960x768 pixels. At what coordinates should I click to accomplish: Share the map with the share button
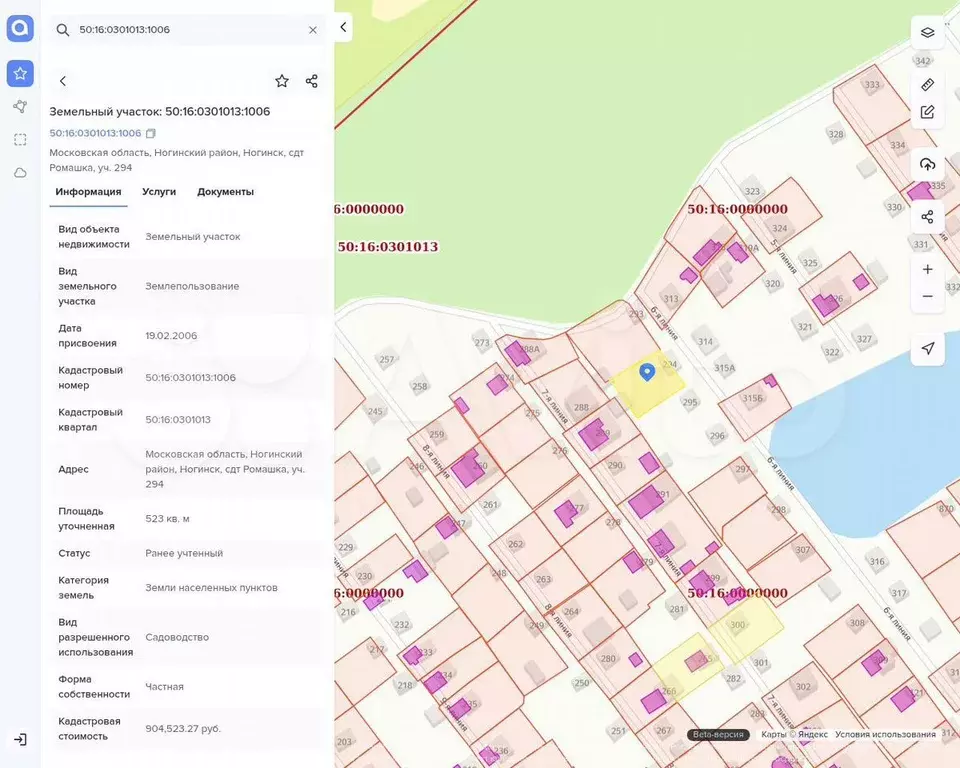(928, 217)
